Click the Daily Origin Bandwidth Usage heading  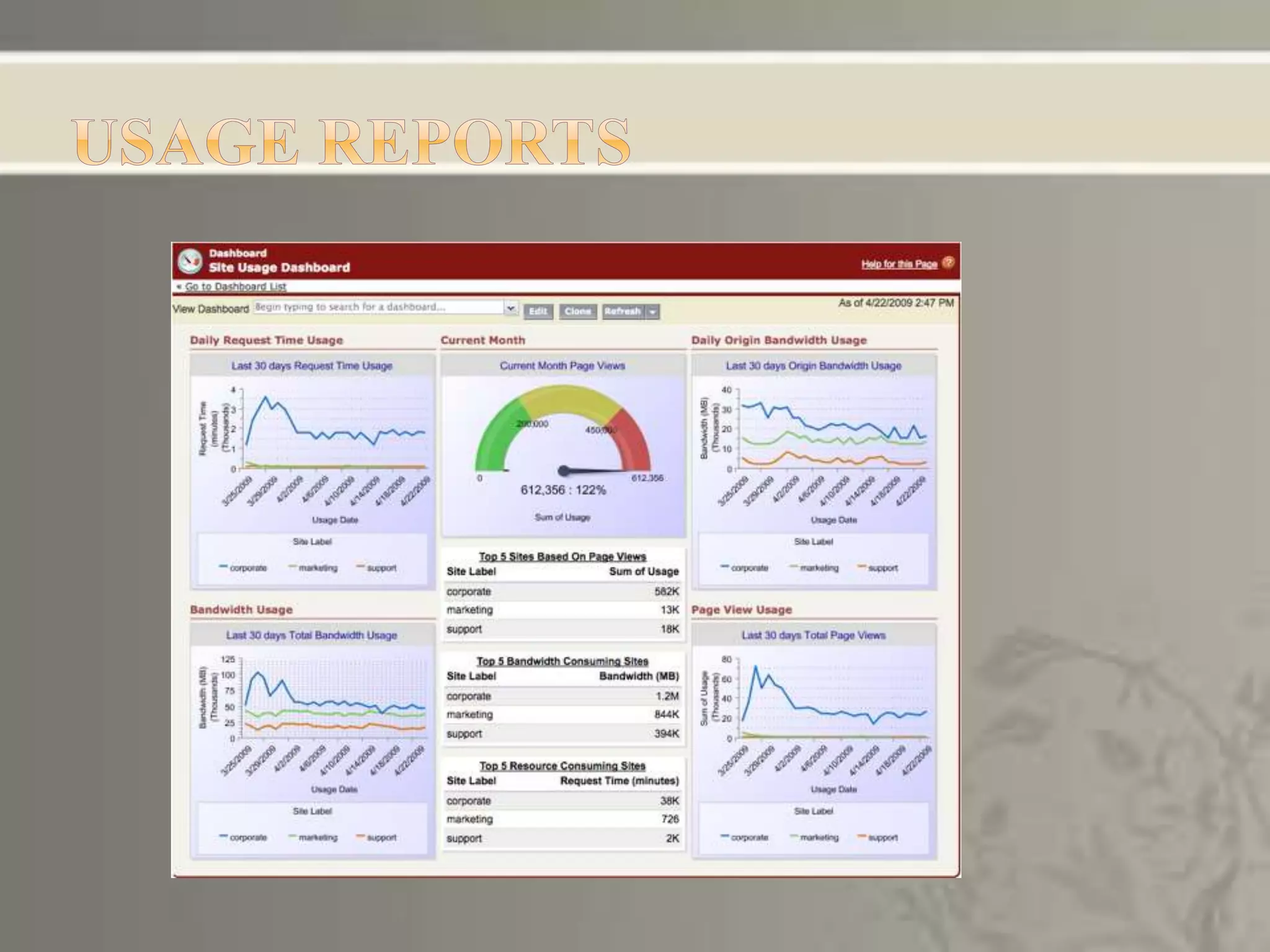(779, 340)
